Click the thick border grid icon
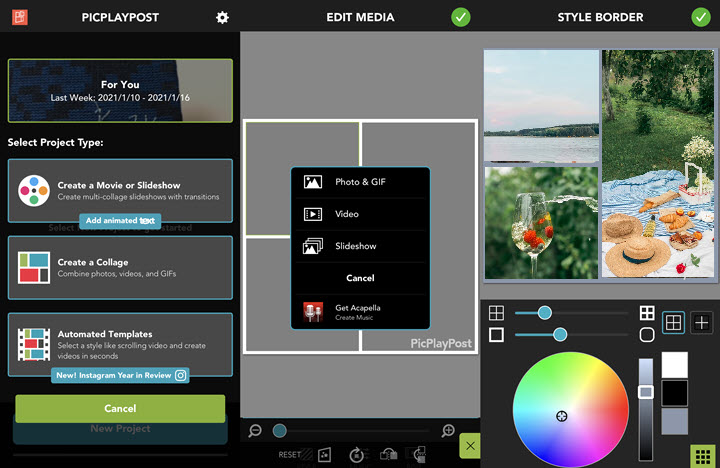Viewport: 720px width, 468px height. (647, 313)
